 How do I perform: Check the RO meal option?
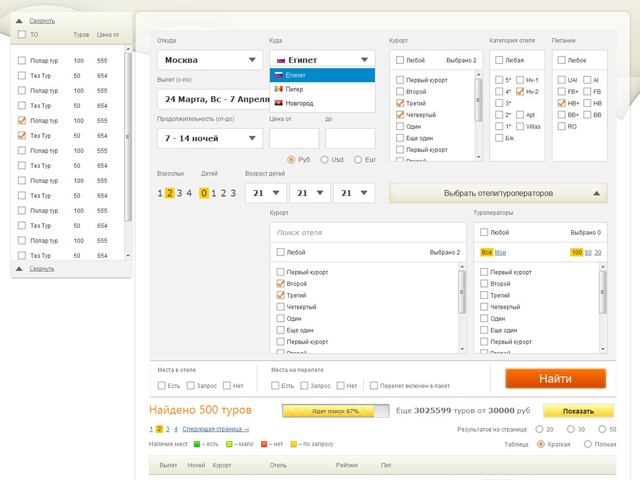pos(562,126)
